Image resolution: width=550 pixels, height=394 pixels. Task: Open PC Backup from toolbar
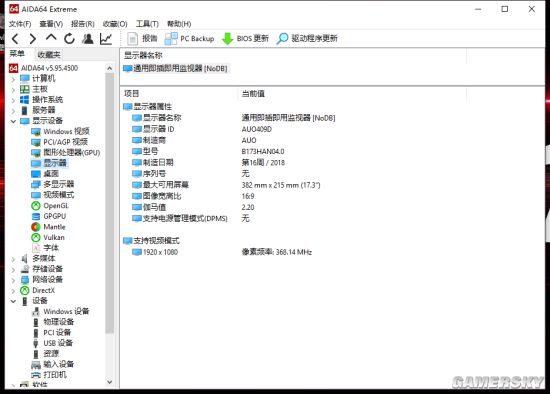pyautogui.click(x=189, y=39)
